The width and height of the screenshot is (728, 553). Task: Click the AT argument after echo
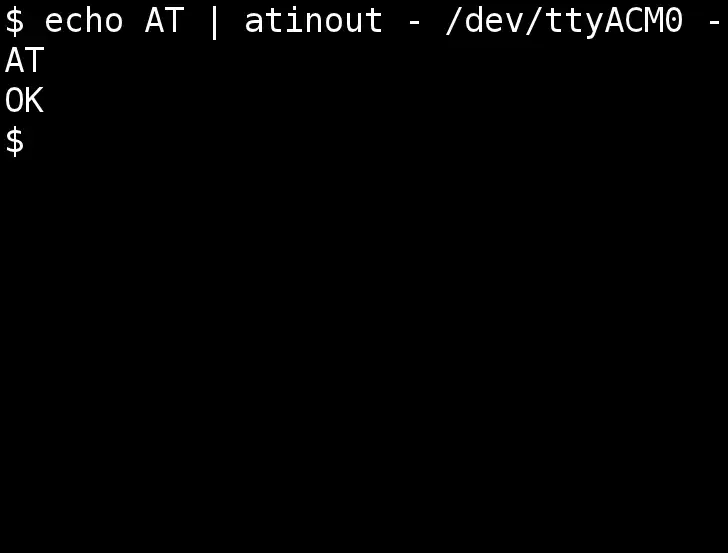[164, 21]
